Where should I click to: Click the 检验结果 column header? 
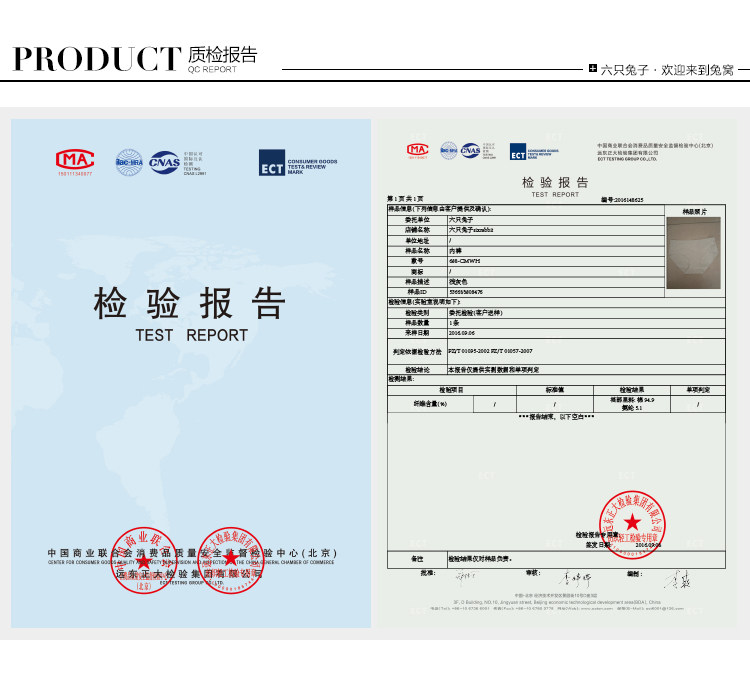coord(632,390)
